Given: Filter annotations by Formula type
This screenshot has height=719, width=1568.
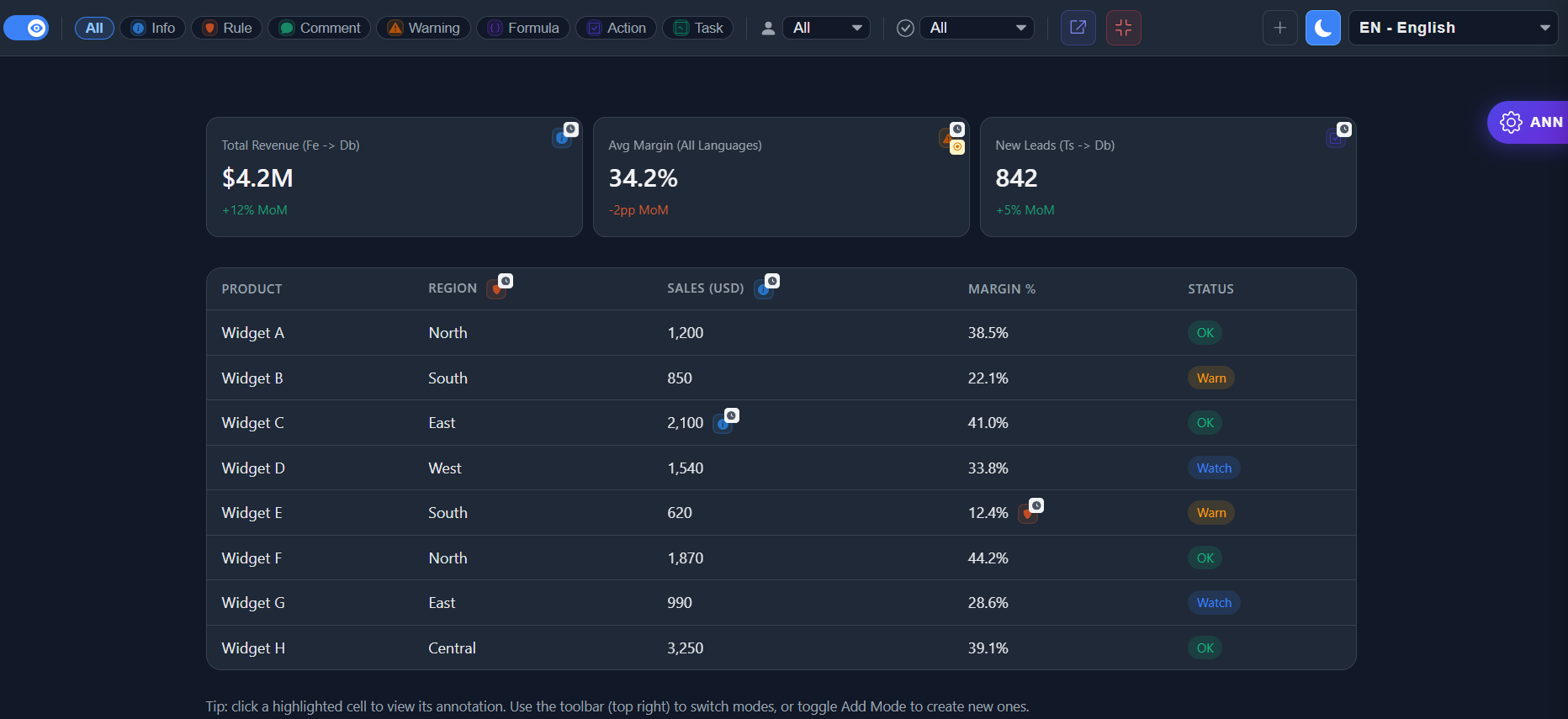Looking at the screenshot, I should click(x=523, y=28).
